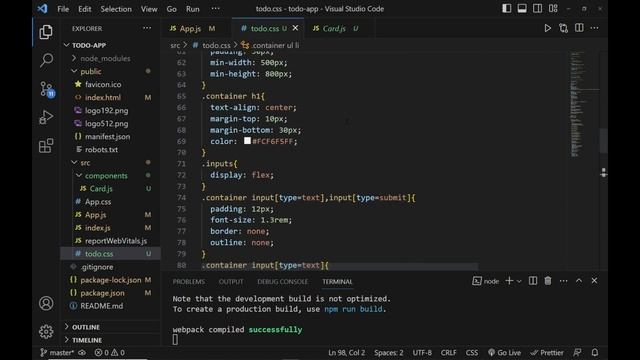Switch to the OUTPUT panel tab
Viewport: 640px width, 360px height.
[231, 282]
